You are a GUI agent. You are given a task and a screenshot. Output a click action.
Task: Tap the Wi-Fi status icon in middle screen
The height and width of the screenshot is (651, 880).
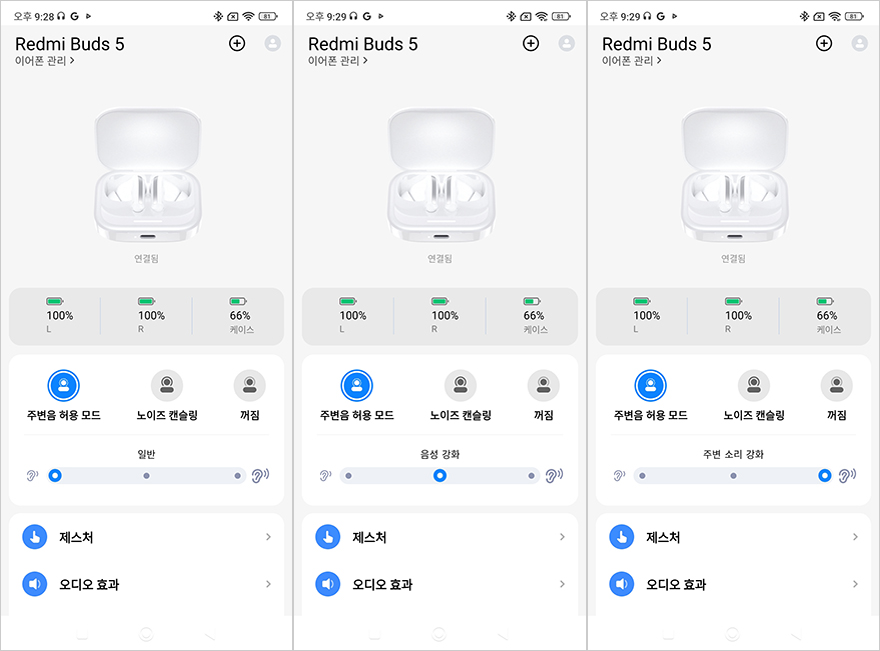(542, 16)
